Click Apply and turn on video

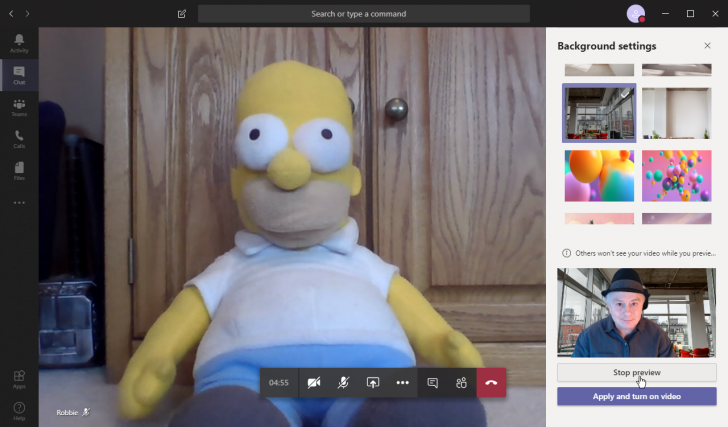637,396
